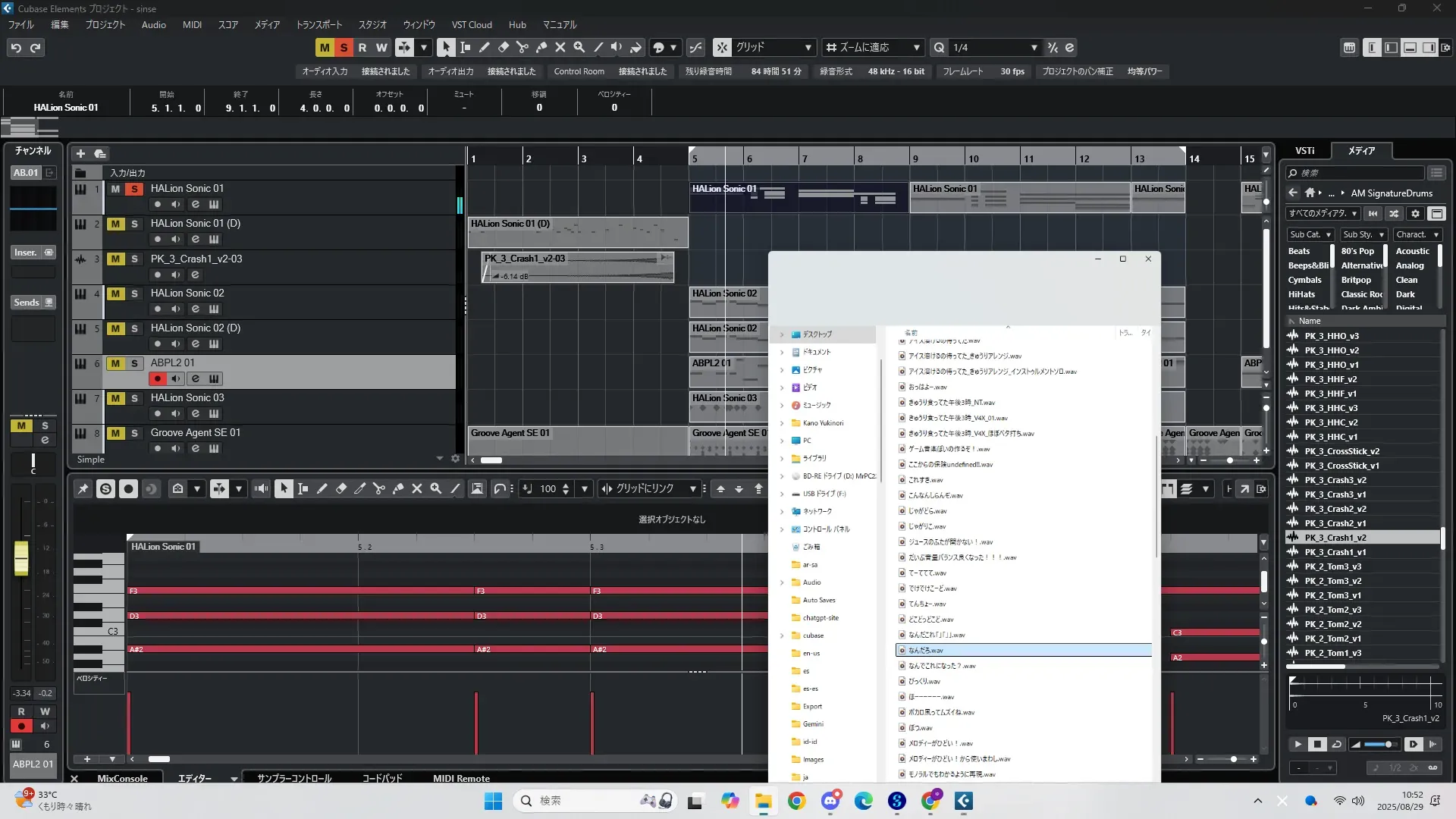Select the Eraser tool in main toolbar
Image resolution: width=1456 pixels, height=819 pixels.
(503, 47)
